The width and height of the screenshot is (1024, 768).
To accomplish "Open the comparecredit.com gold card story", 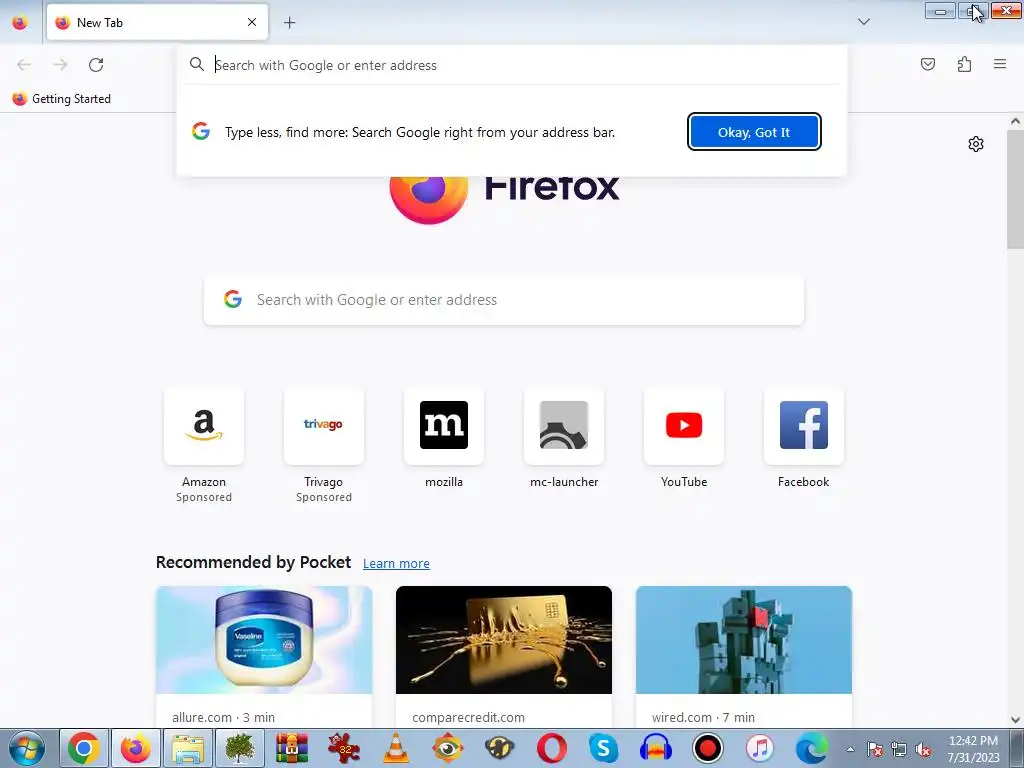I will click(x=504, y=656).
